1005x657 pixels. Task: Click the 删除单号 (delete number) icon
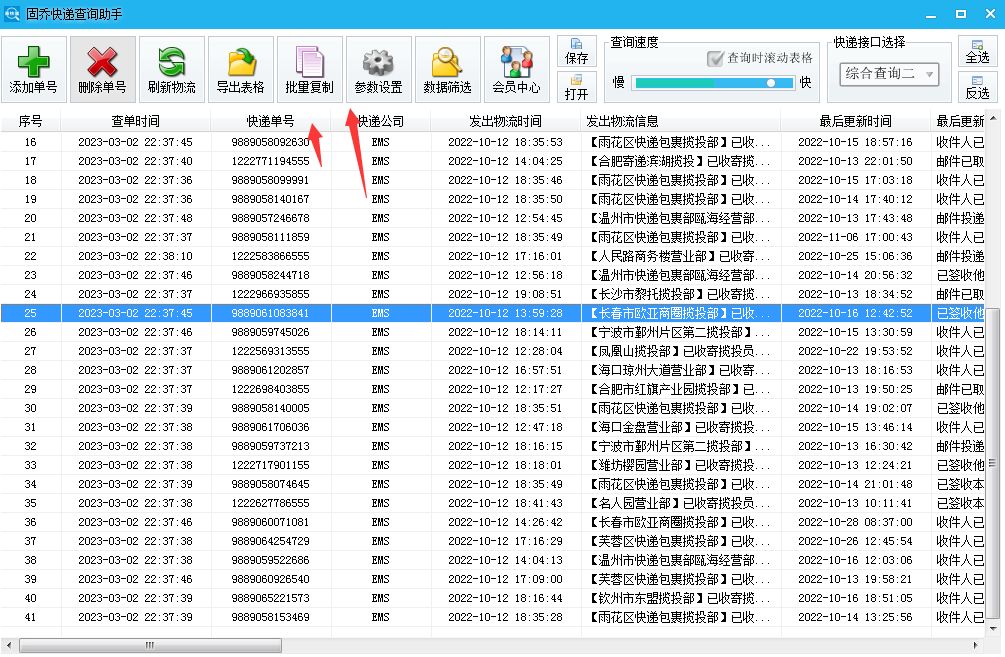point(103,67)
